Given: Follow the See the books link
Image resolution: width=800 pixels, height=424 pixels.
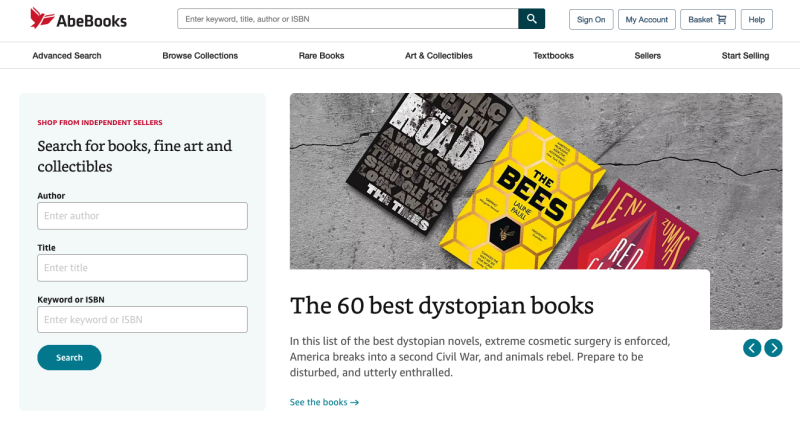Looking at the screenshot, I should [324, 402].
